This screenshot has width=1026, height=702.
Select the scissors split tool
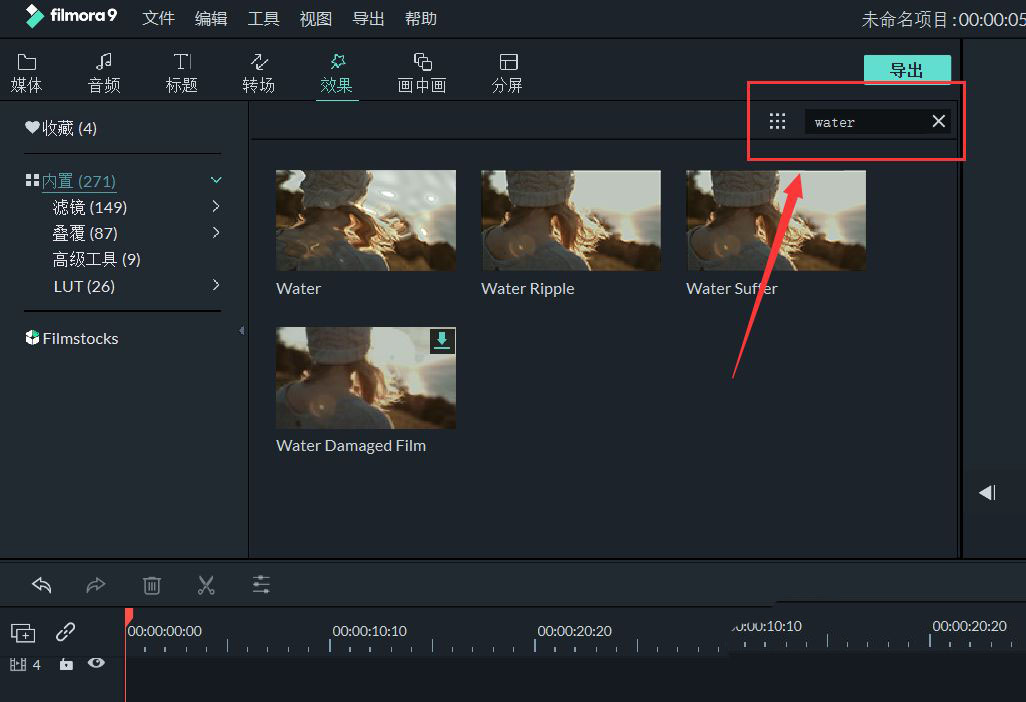206,585
